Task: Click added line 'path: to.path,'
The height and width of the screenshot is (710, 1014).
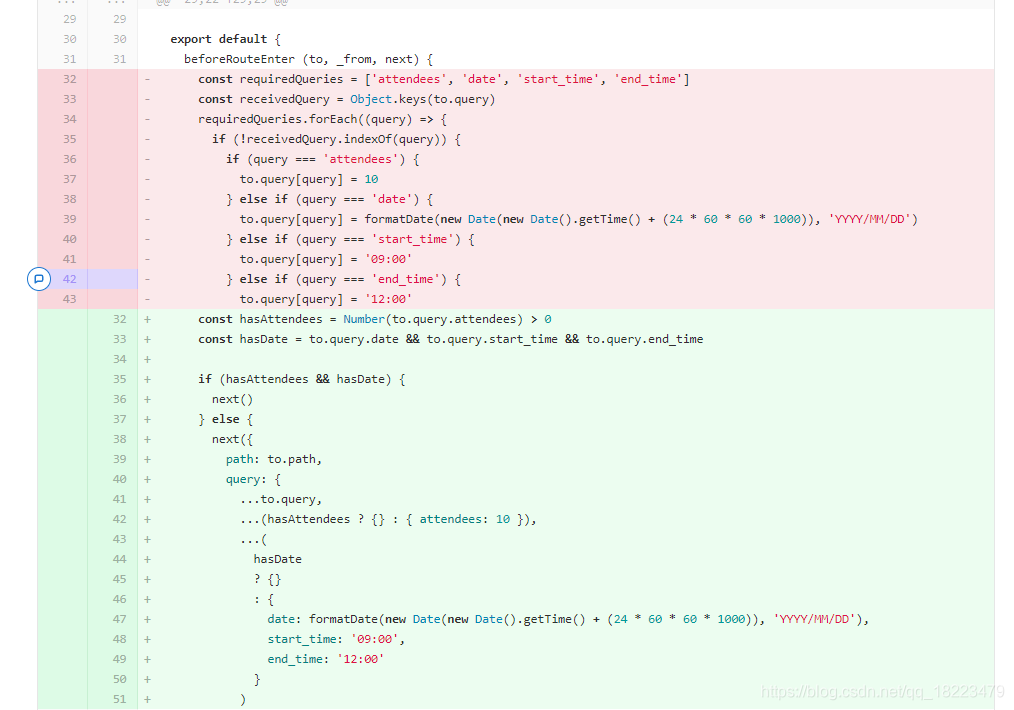Action: point(274,459)
